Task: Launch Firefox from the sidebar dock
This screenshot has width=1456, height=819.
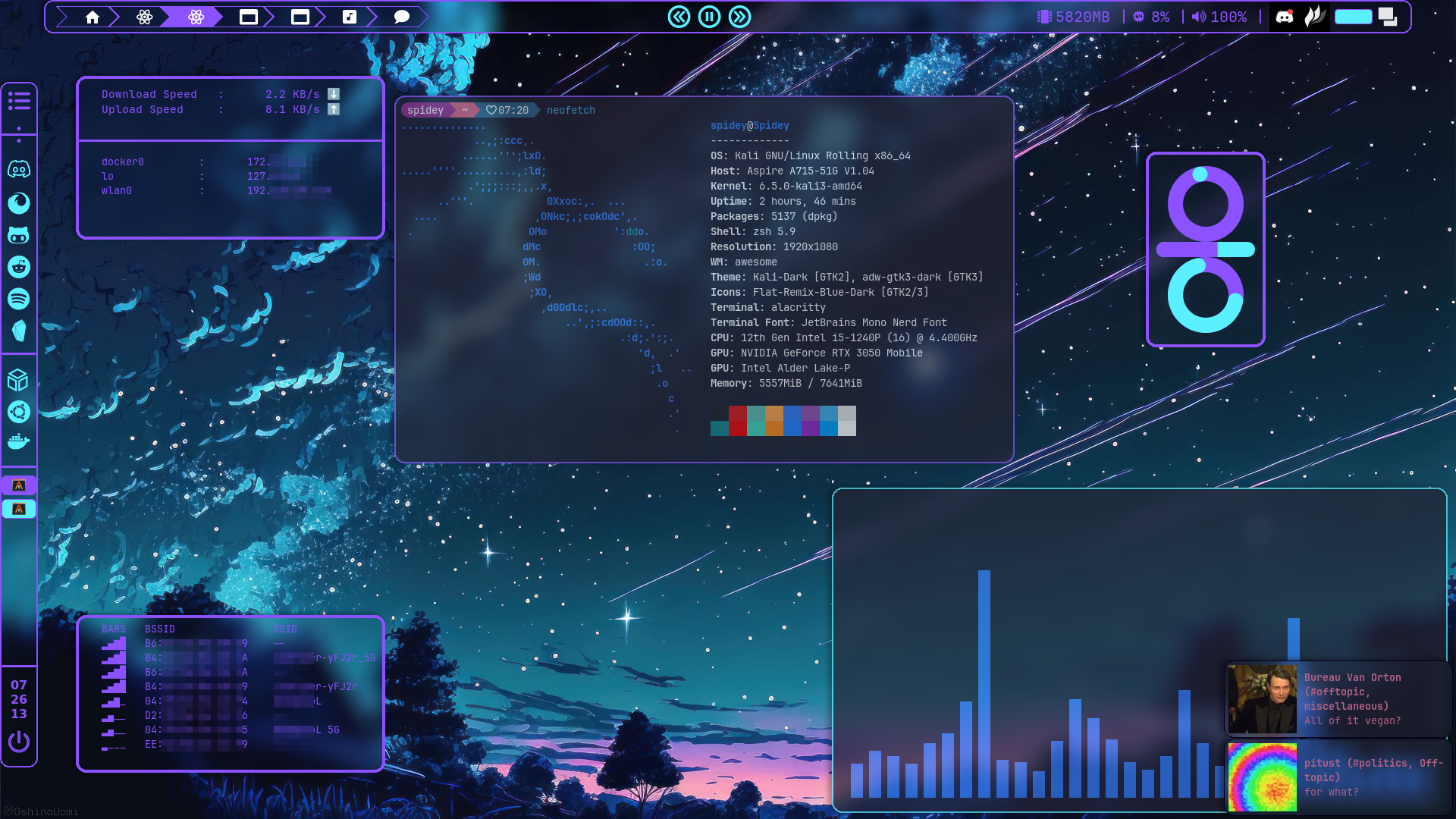Action: click(x=19, y=202)
